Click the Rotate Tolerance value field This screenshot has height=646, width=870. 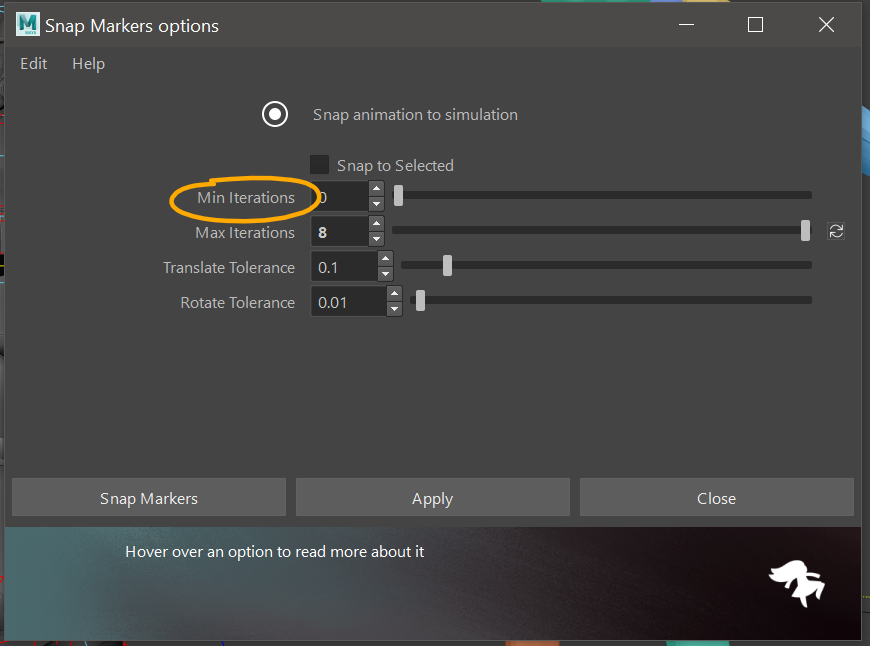coord(347,302)
